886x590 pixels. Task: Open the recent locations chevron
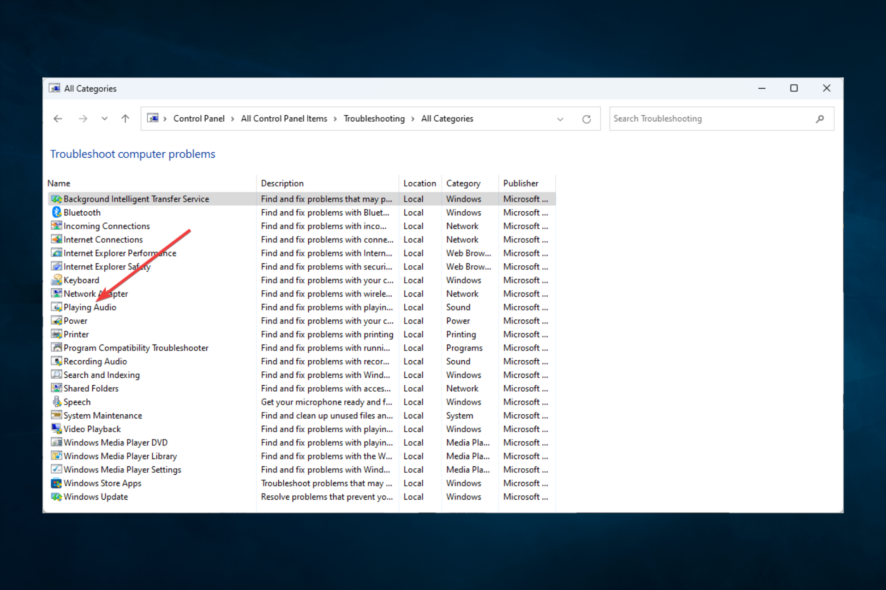click(105, 119)
